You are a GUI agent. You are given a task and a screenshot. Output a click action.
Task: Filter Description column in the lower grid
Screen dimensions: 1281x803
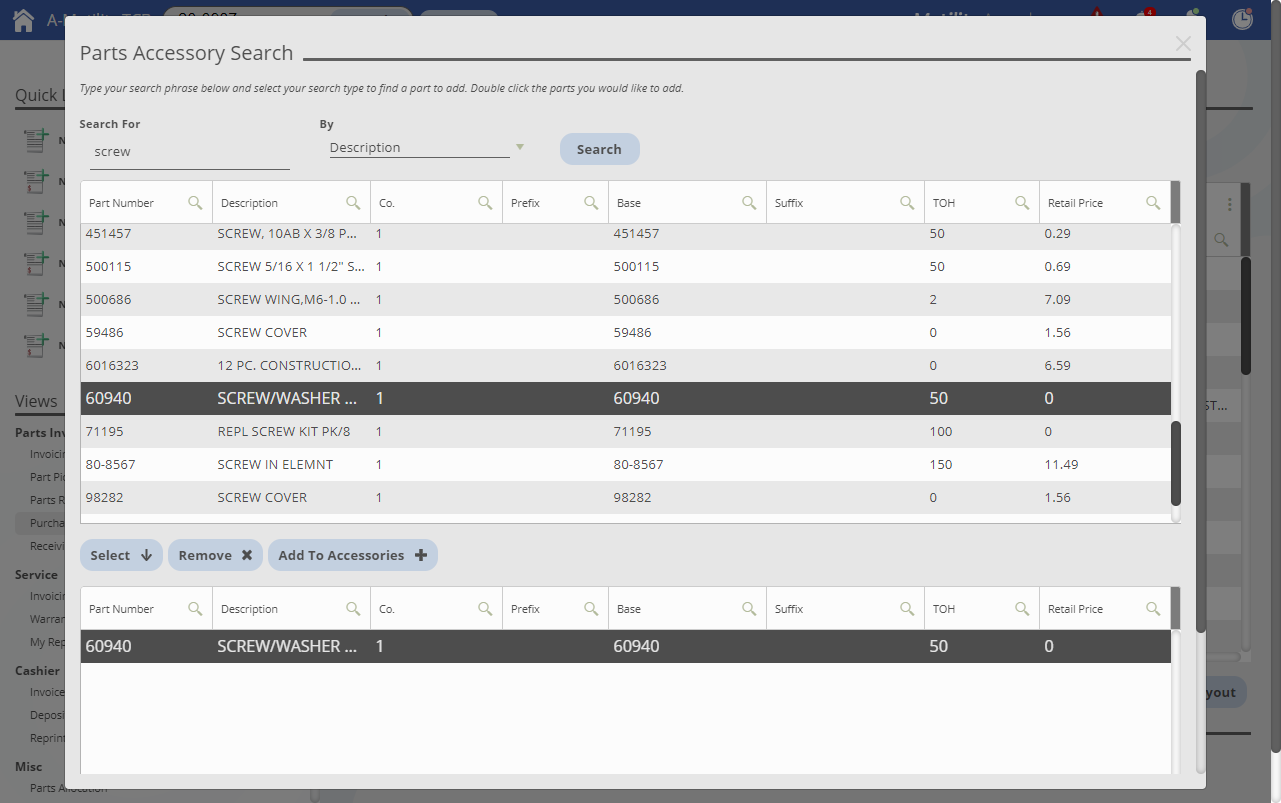353,609
